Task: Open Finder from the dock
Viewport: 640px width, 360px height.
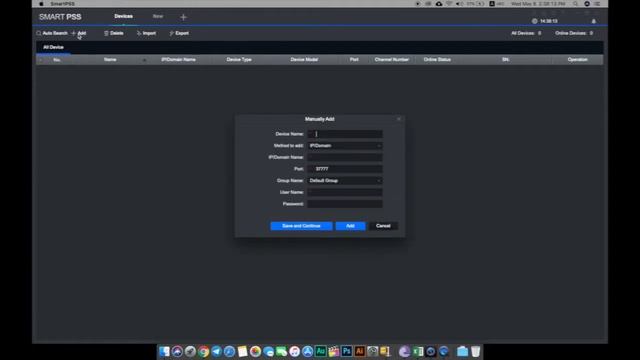Action: [x=164, y=351]
